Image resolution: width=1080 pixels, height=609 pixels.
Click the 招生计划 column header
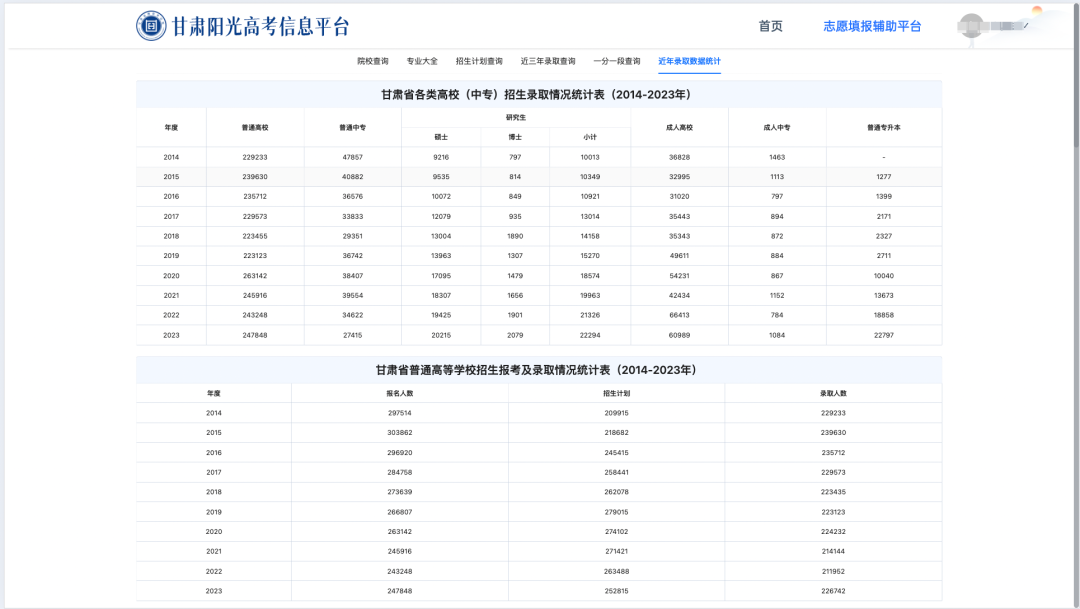(616, 393)
